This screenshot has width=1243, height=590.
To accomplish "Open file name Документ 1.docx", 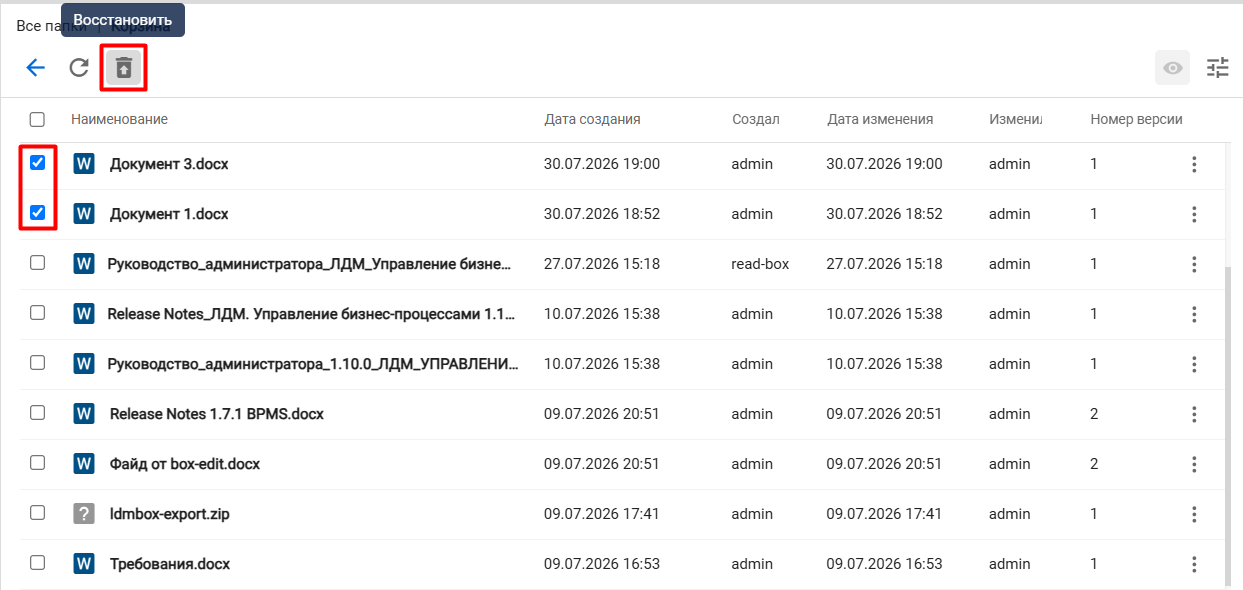I will pyautogui.click(x=169, y=214).
